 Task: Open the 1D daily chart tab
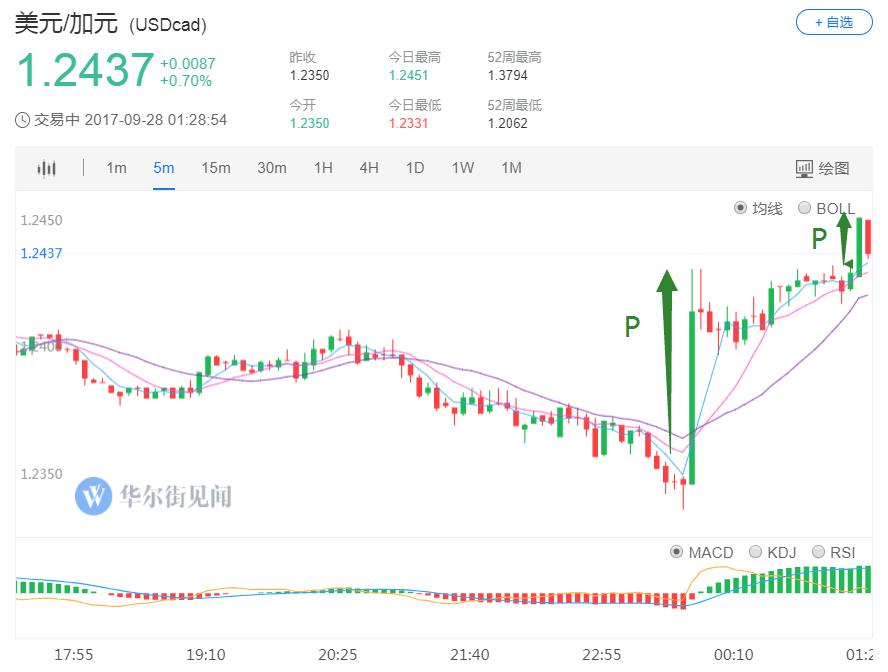pyautogui.click(x=414, y=168)
